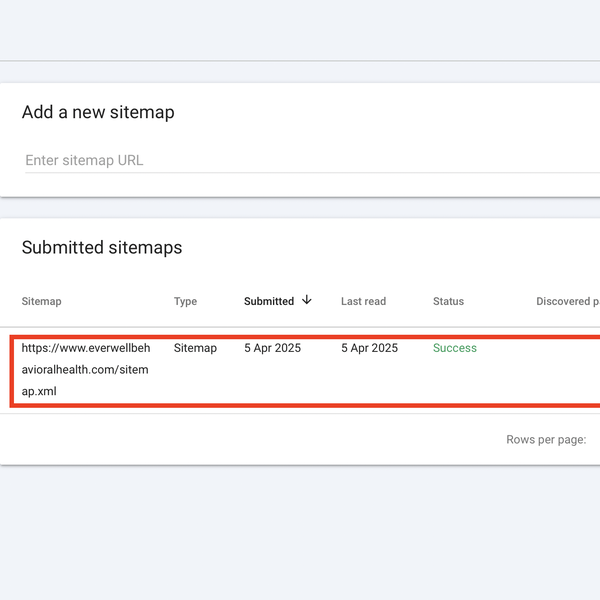Click the Rows per page label
The width and height of the screenshot is (600, 600).
point(546,439)
